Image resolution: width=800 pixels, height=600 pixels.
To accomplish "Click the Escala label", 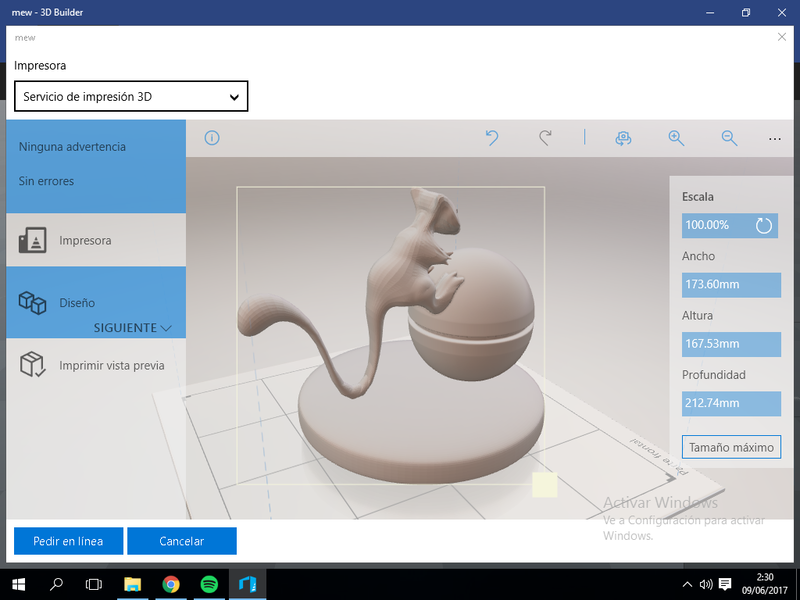I will pos(697,197).
